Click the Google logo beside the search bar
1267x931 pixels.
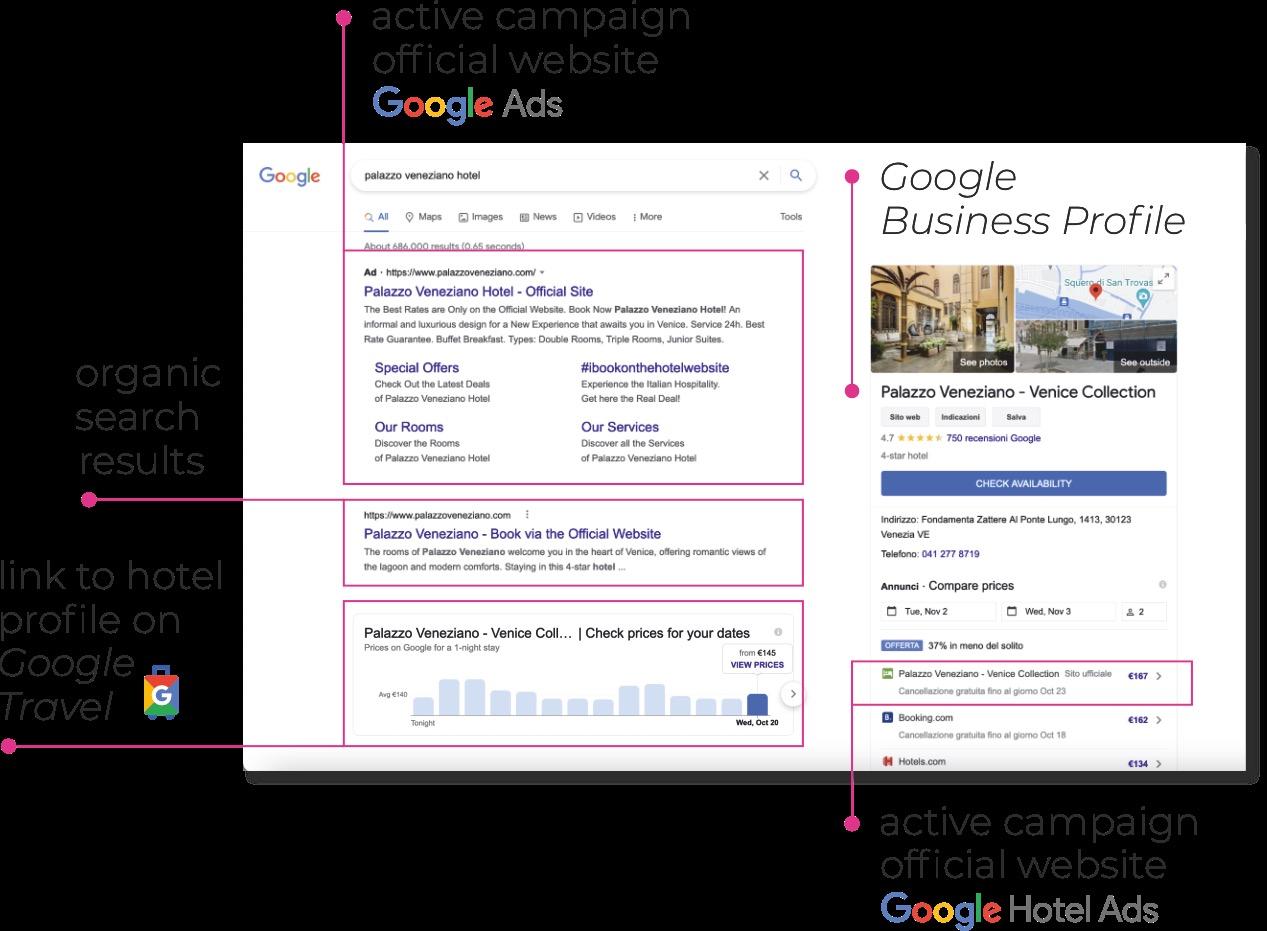click(289, 176)
